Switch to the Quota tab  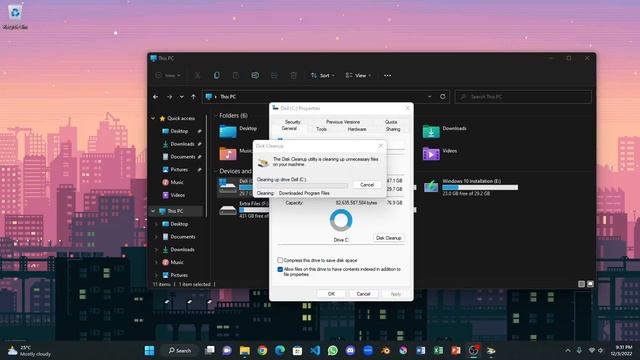tap(391, 122)
